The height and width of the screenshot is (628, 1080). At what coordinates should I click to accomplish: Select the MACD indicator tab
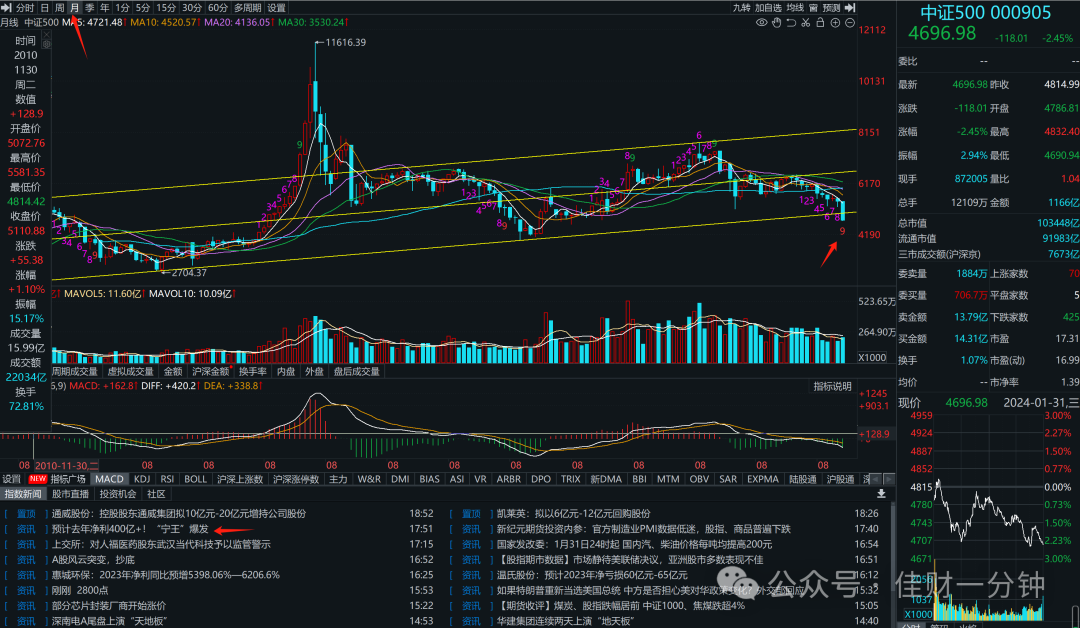point(110,479)
